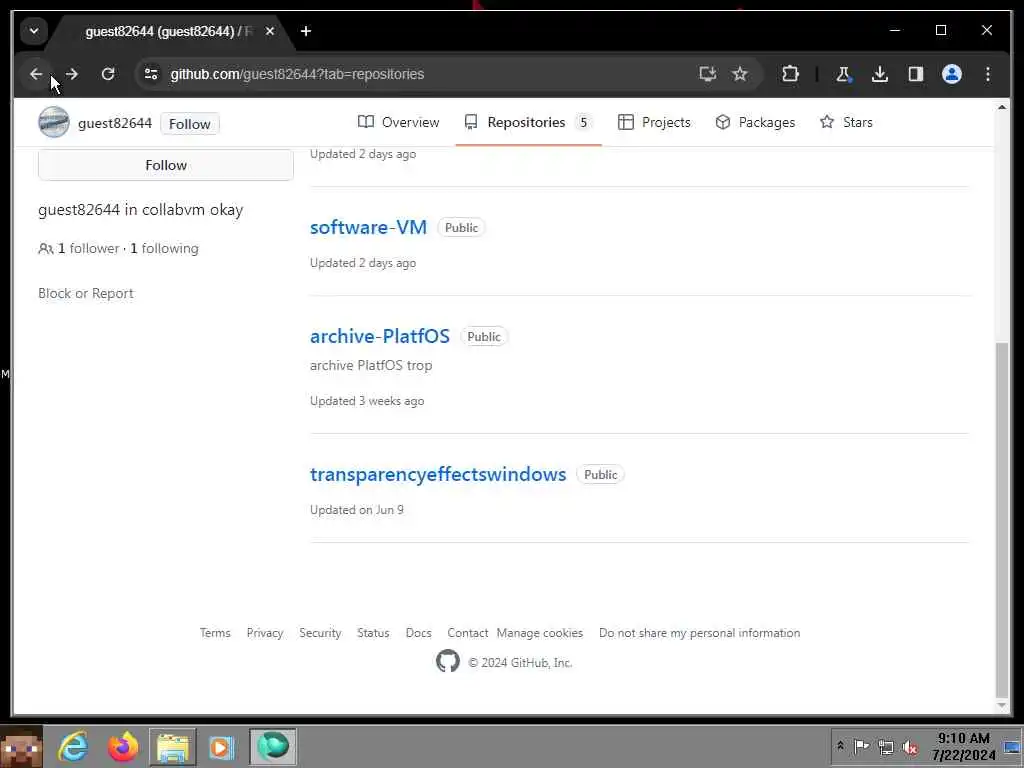Screen dimensions: 1024x768
Task: Open site information icon in address bar
Action: [x=152, y=74]
